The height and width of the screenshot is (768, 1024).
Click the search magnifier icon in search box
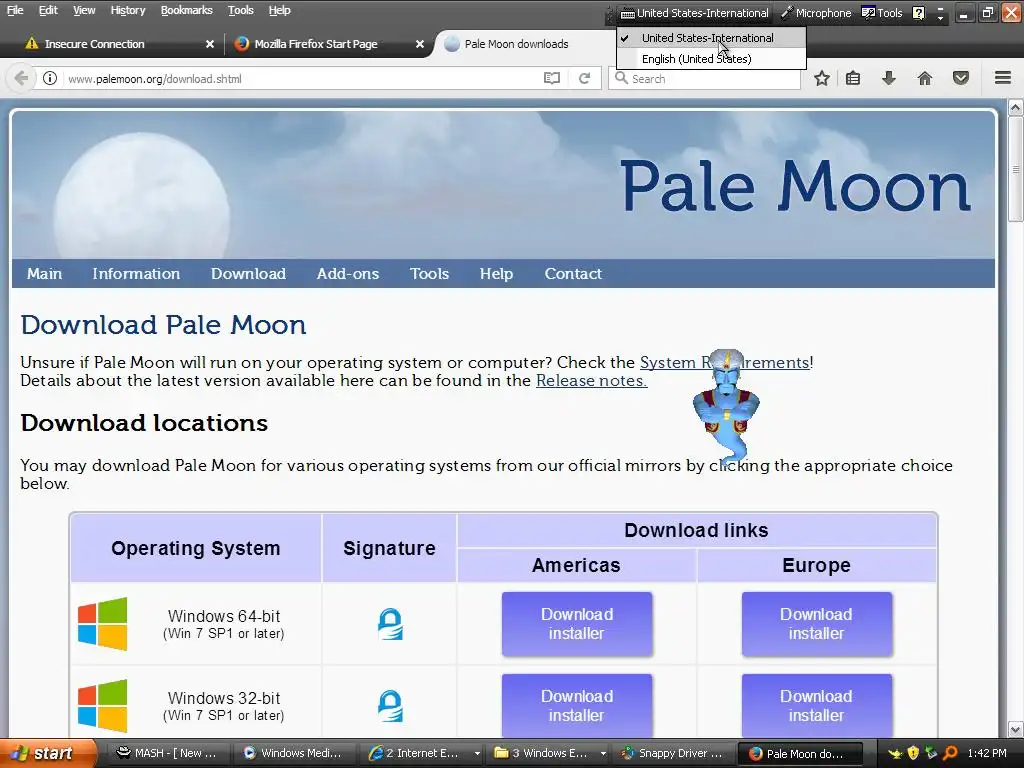click(x=621, y=78)
